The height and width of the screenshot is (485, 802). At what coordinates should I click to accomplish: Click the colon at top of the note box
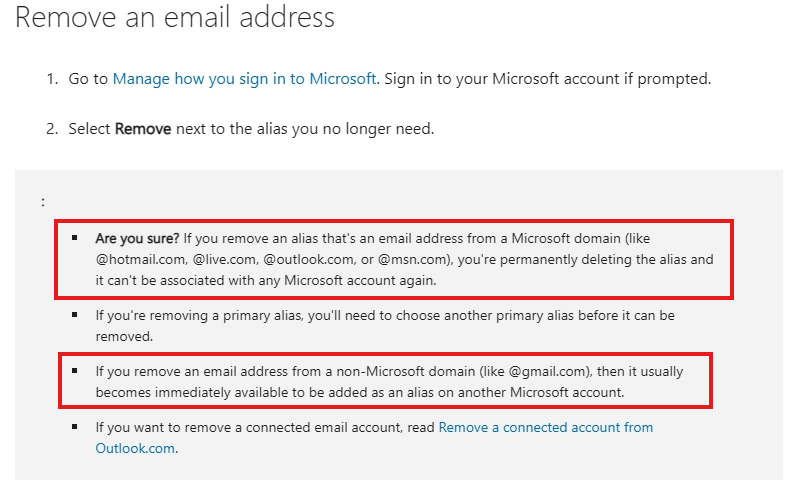pos(43,202)
